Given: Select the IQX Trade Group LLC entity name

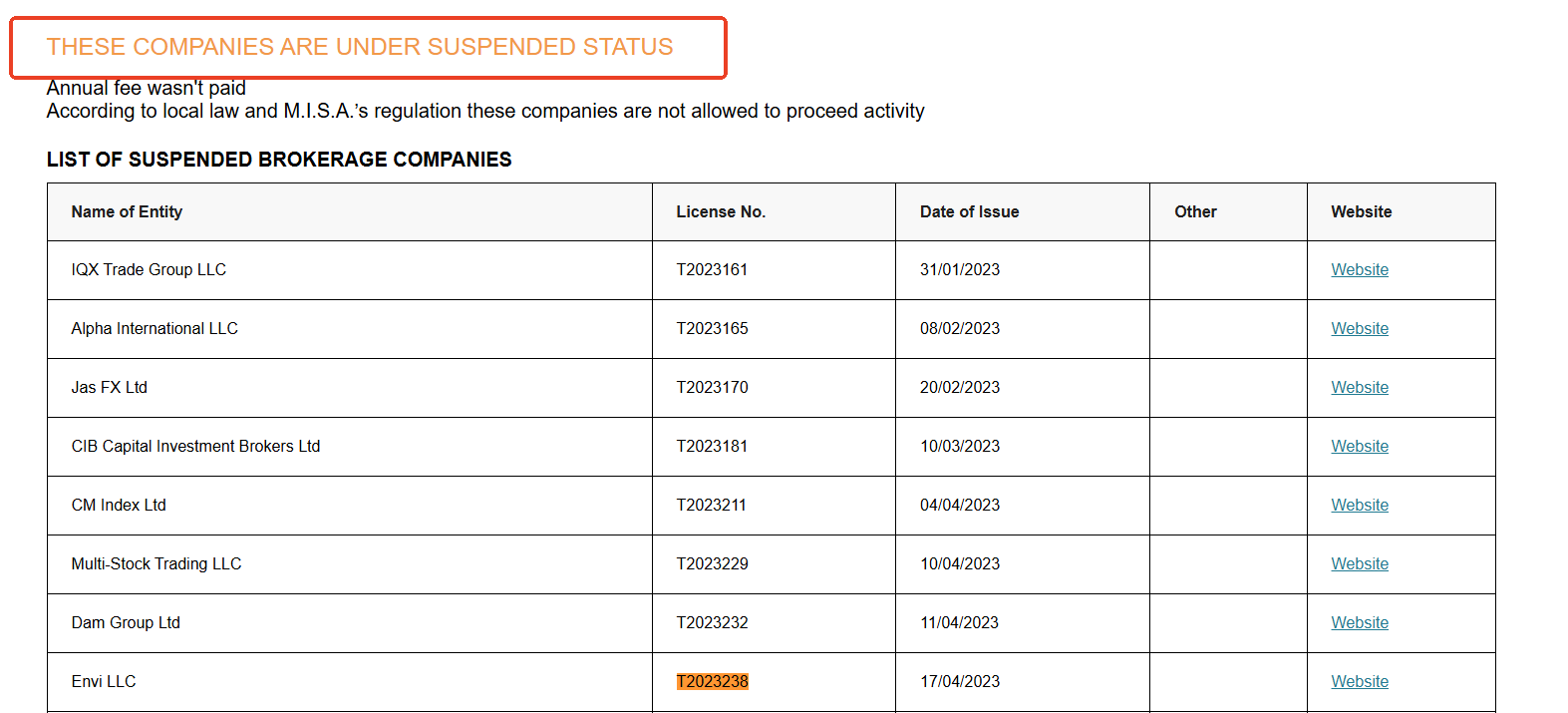Looking at the screenshot, I should click(x=149, y=270).
